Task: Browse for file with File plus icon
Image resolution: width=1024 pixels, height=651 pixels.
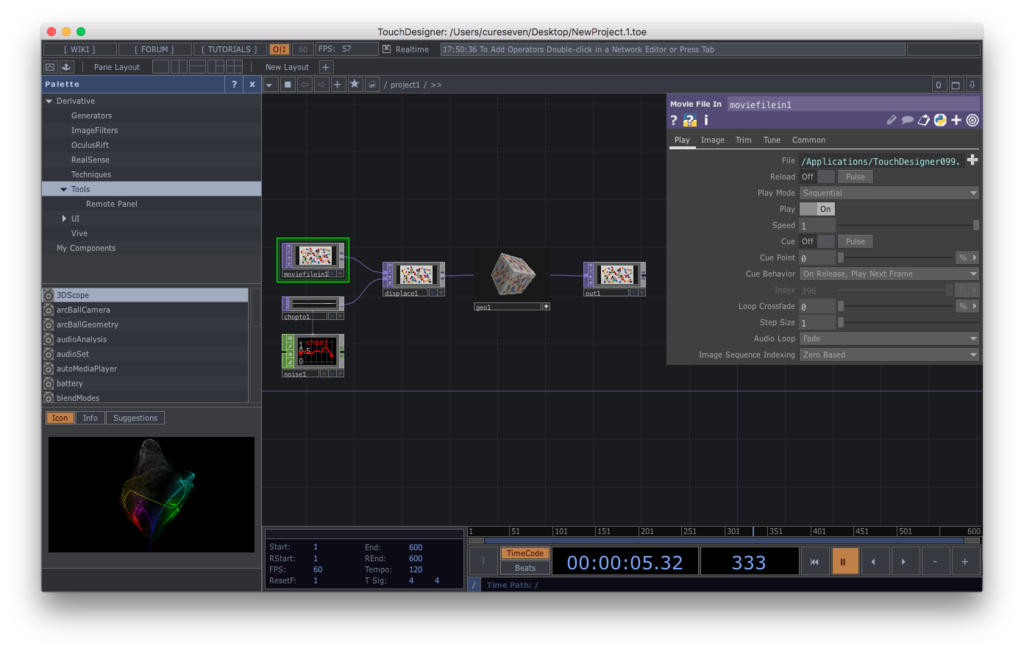Action: coord(972,161)
